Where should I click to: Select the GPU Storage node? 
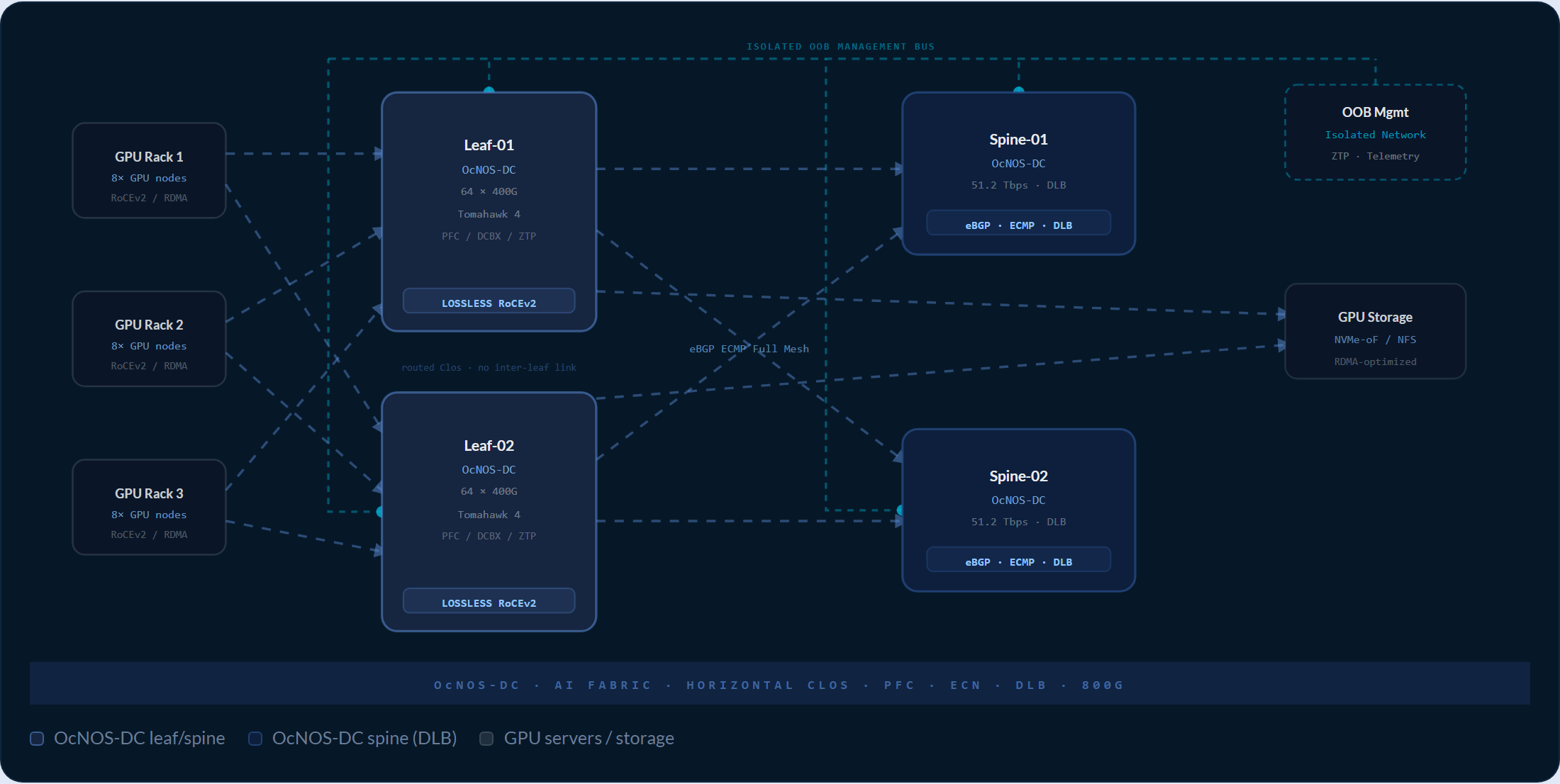point(1375,331)
